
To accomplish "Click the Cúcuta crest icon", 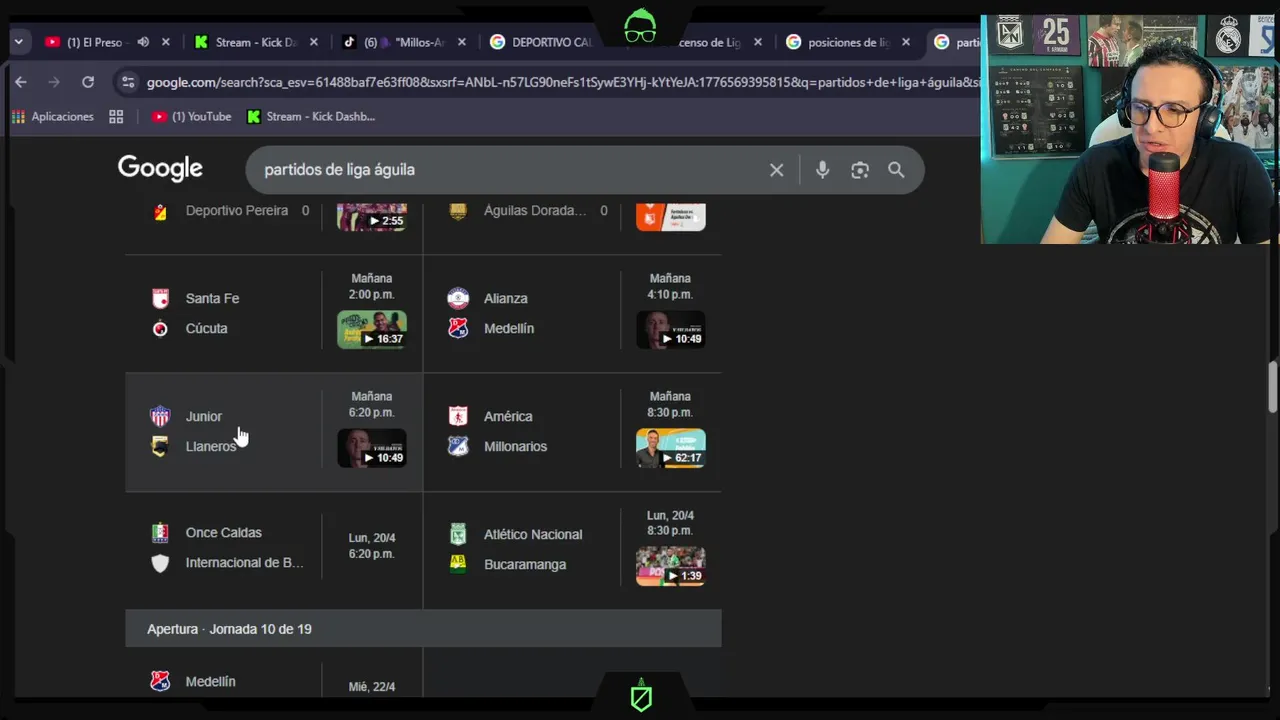I will pyautogui.click(x=160, y=328).
